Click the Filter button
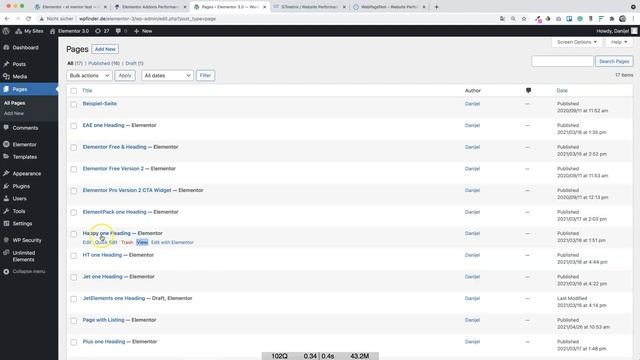The height and width of the screenshot is (360, 640). click(205, 76)
